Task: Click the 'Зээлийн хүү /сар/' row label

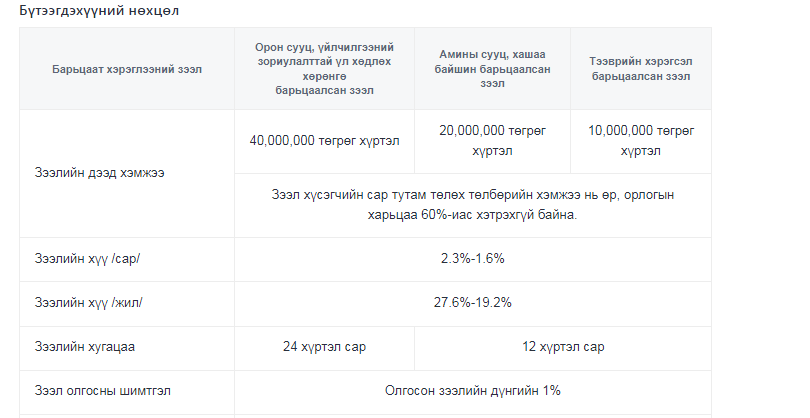Action: 87,258
